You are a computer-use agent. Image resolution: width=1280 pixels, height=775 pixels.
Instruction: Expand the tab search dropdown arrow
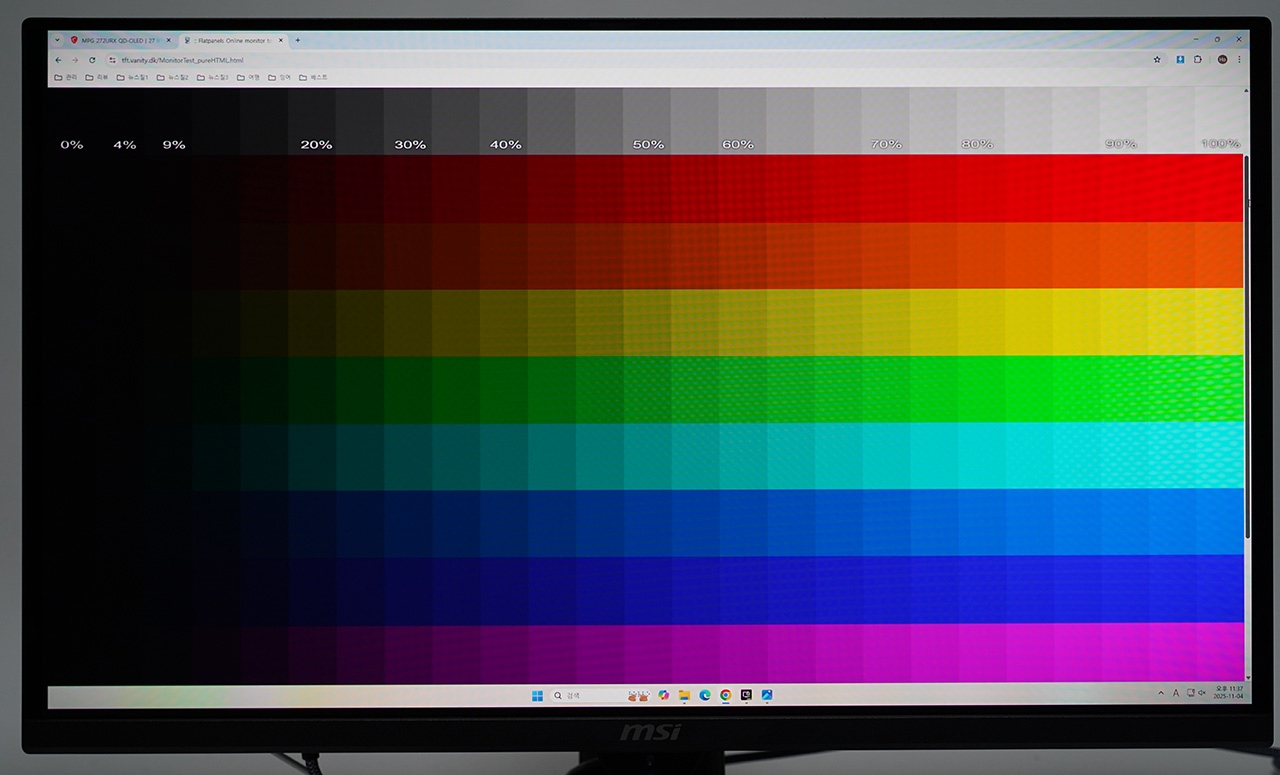point(57,40)
